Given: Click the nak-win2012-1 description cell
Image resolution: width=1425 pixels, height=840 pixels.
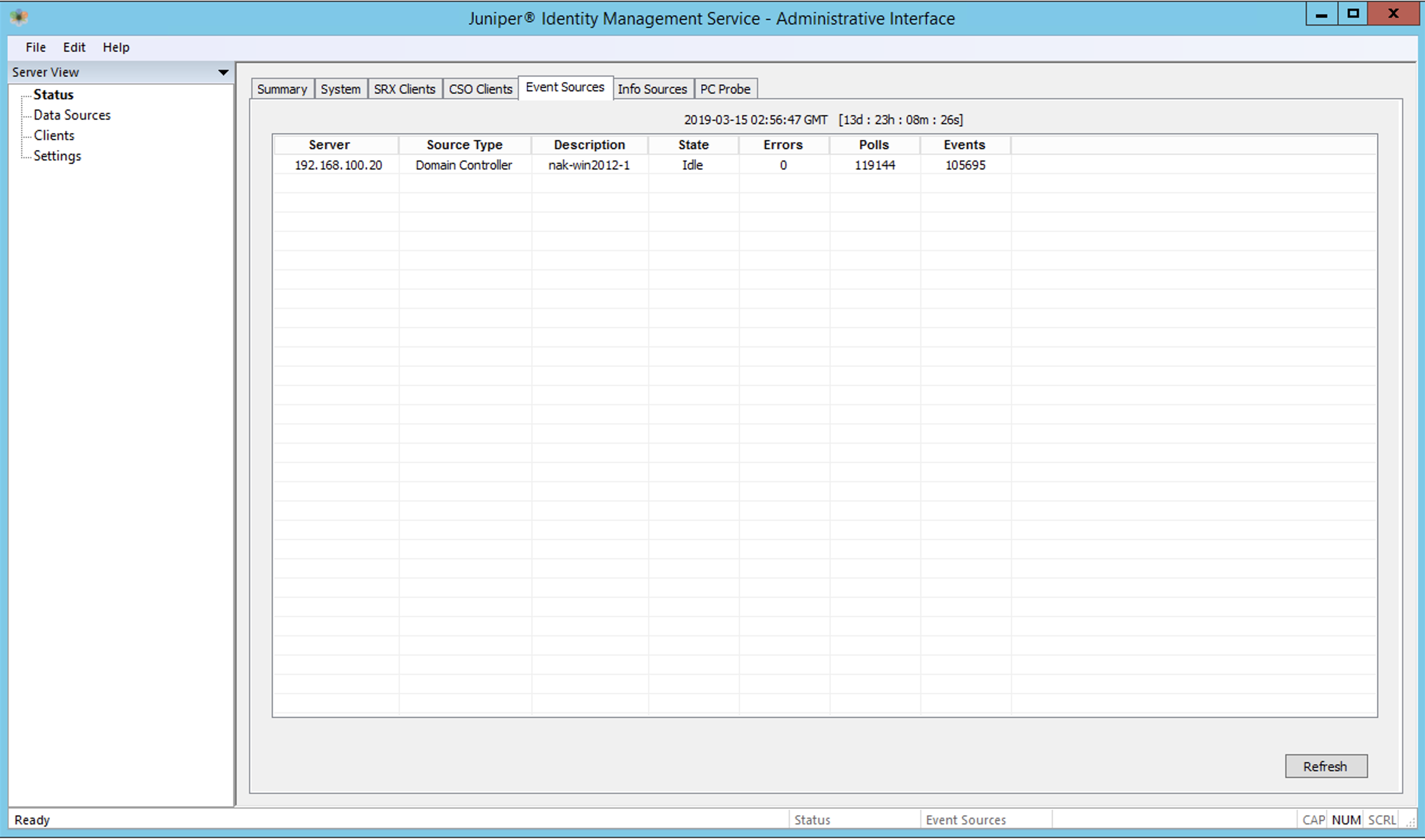Looking at the screenshot, I should 589,166.
